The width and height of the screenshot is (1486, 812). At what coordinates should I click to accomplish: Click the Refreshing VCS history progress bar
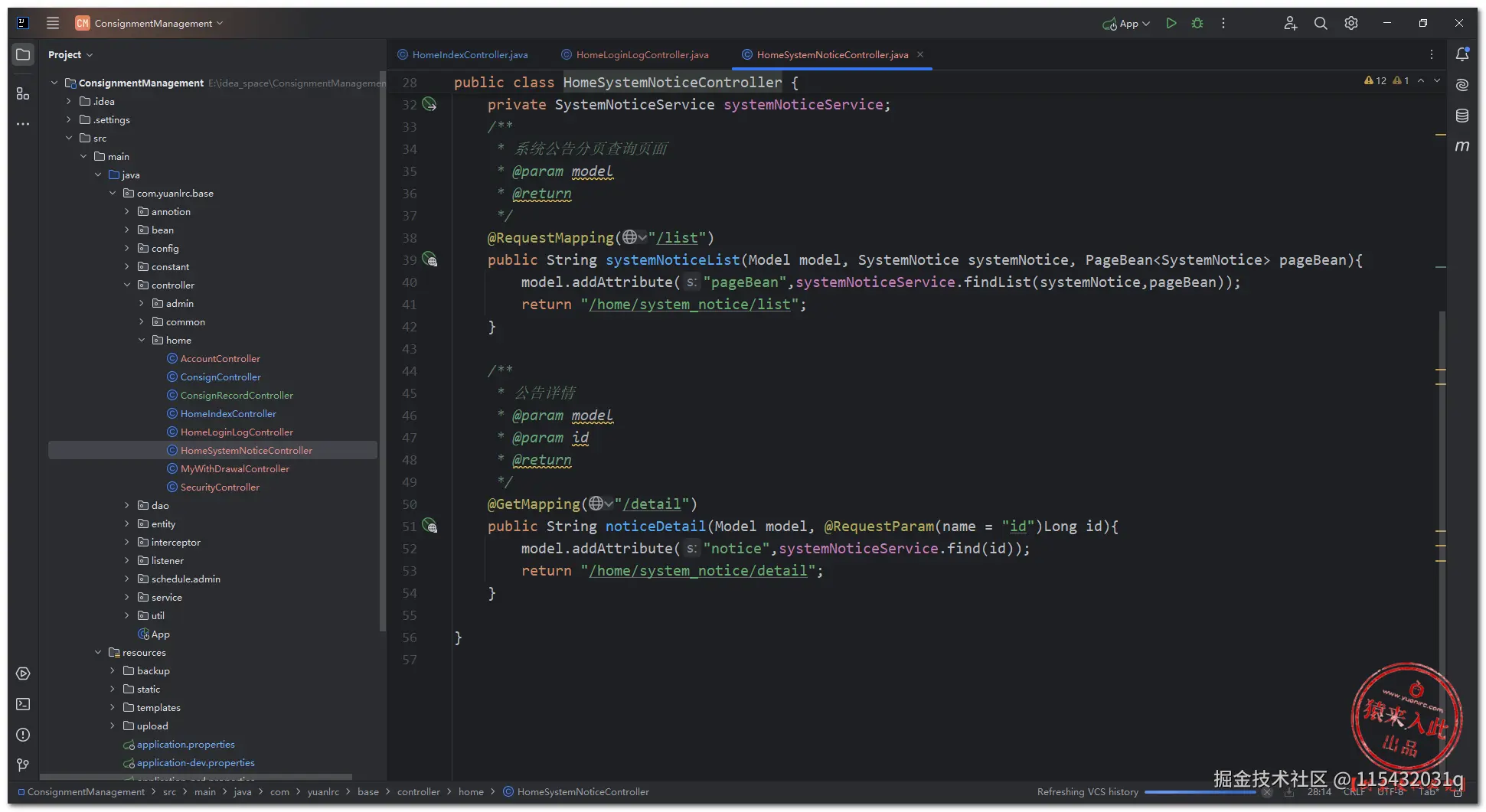coord(1200,792)
